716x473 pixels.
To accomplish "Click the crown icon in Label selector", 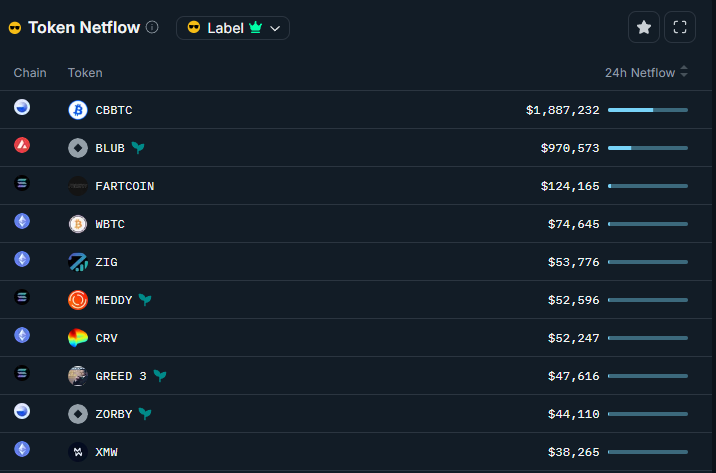I will 256,27.
